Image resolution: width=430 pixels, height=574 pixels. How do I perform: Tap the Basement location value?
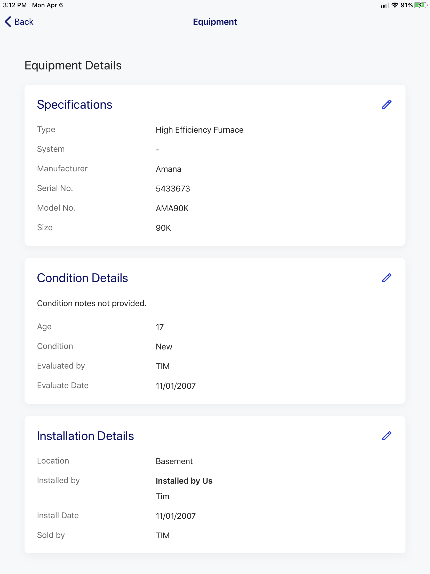[x=174, y=461]
